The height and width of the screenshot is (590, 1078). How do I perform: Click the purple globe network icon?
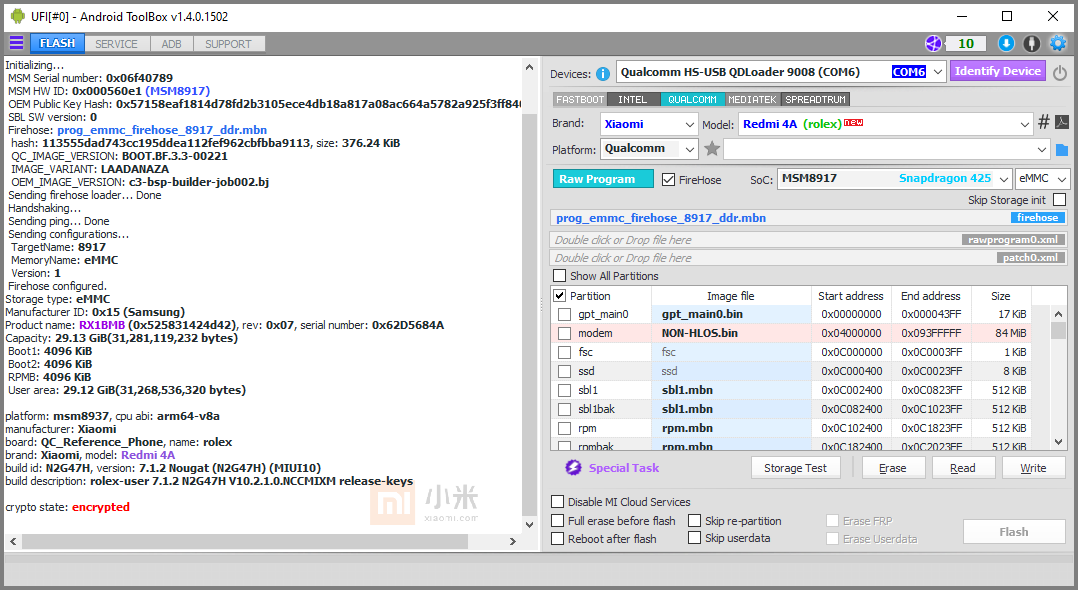click(x=933, y=43)
